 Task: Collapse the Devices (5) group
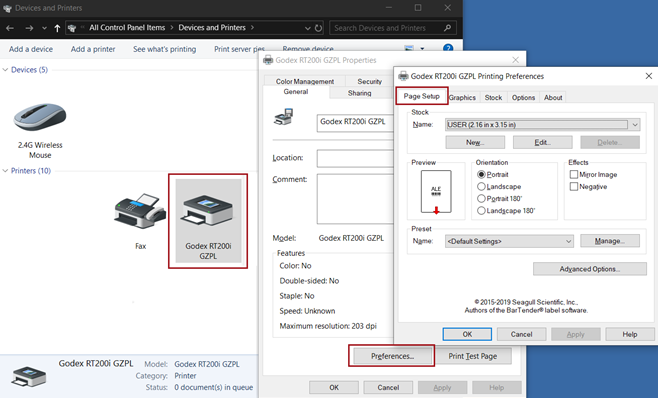click(x=5, y=70)
